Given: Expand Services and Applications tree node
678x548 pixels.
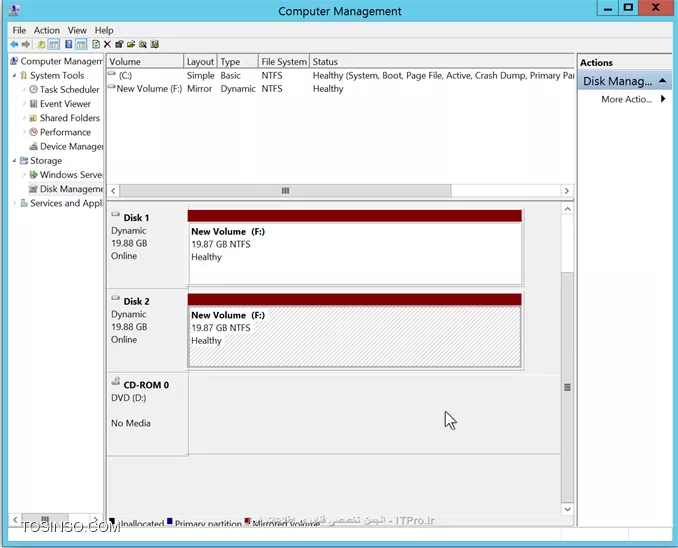Looking at the screenshot, I should tap(14, 203).
